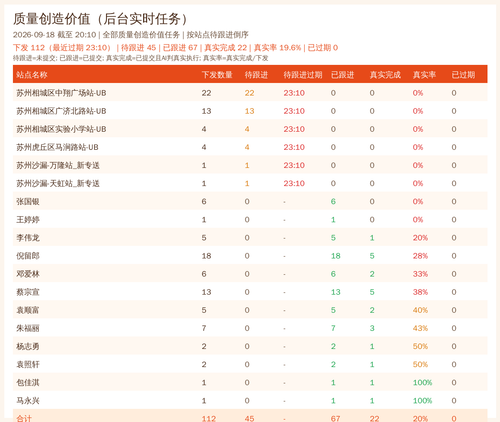Select the 苏州相城区广济北路站-UB station name
The height and width of the screenshot is (422, 500).
pos(61,111)
